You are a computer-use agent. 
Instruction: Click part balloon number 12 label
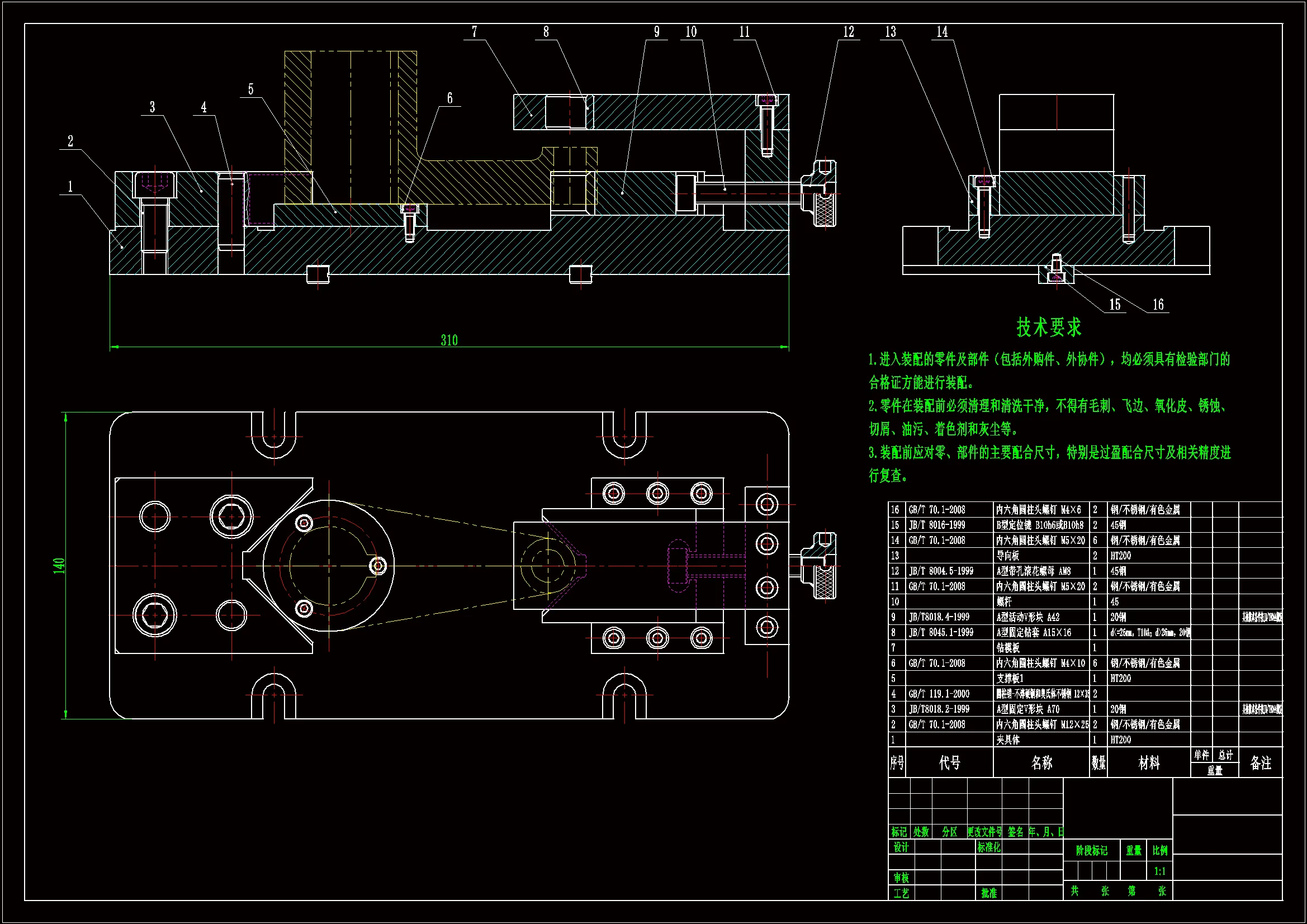click(848, 32)
